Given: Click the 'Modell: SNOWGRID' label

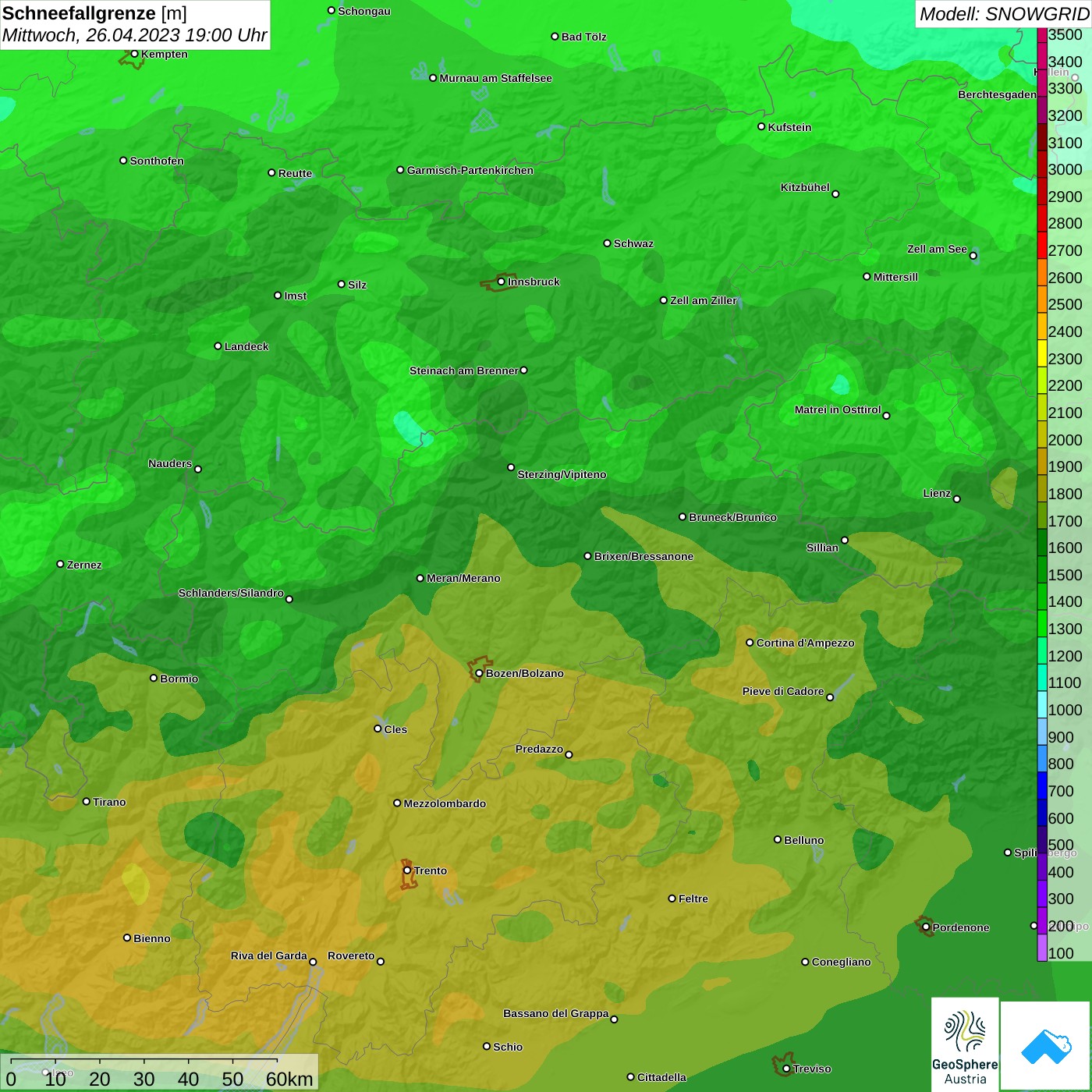Looking at the screenshot, I should coord(1003,13).
